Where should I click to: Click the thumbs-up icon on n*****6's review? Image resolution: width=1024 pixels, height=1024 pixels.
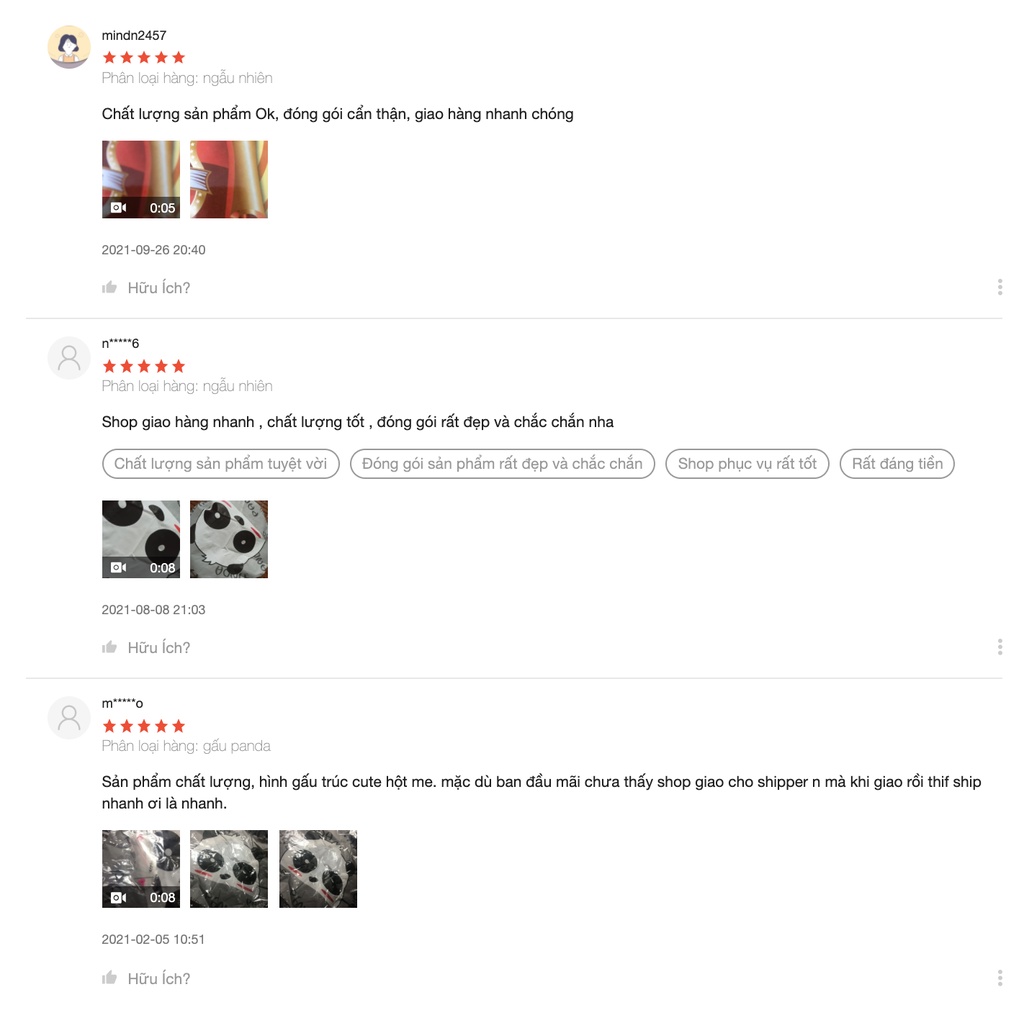tap(109, 647)
